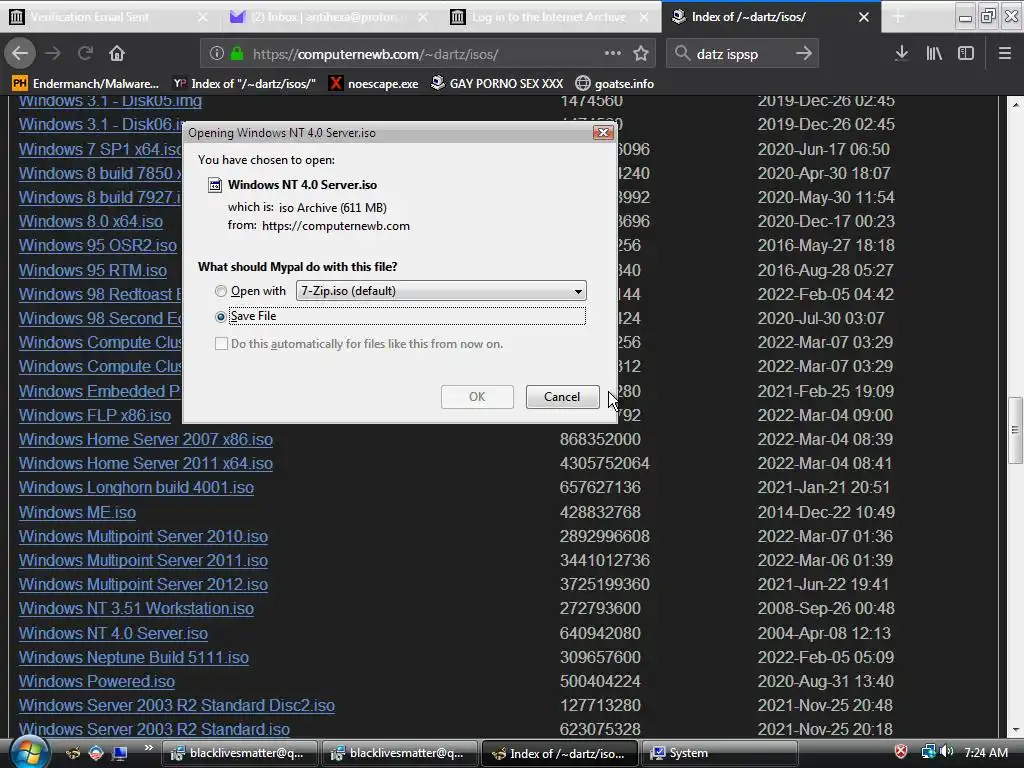
Task: Check 'Do this automatically' checkbox
Action: click(x=221, y=344)
